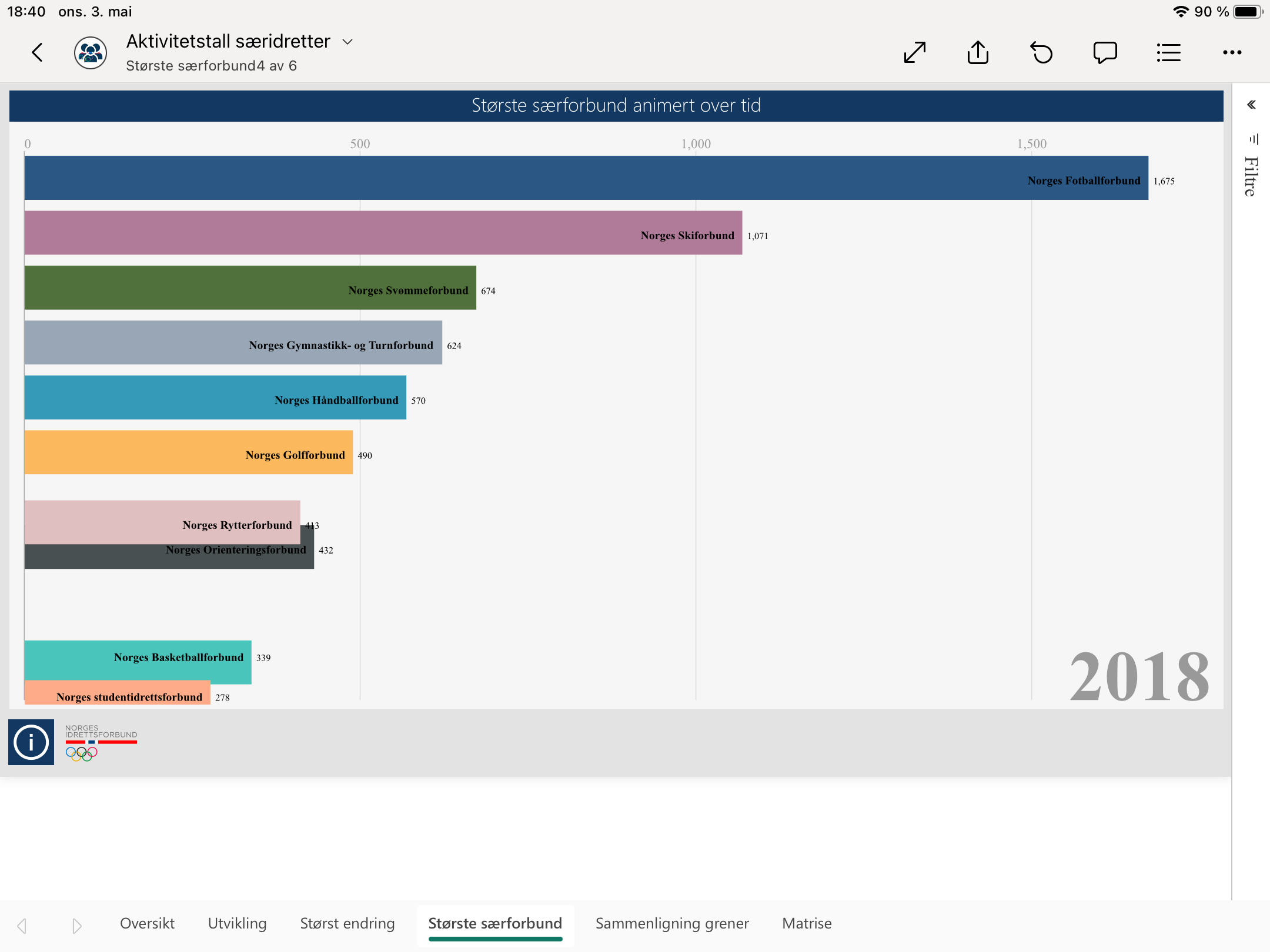This screenshot has width=1270, height=952.
Task: Switch to the Matrise tab
Action: tap(807, 923)
